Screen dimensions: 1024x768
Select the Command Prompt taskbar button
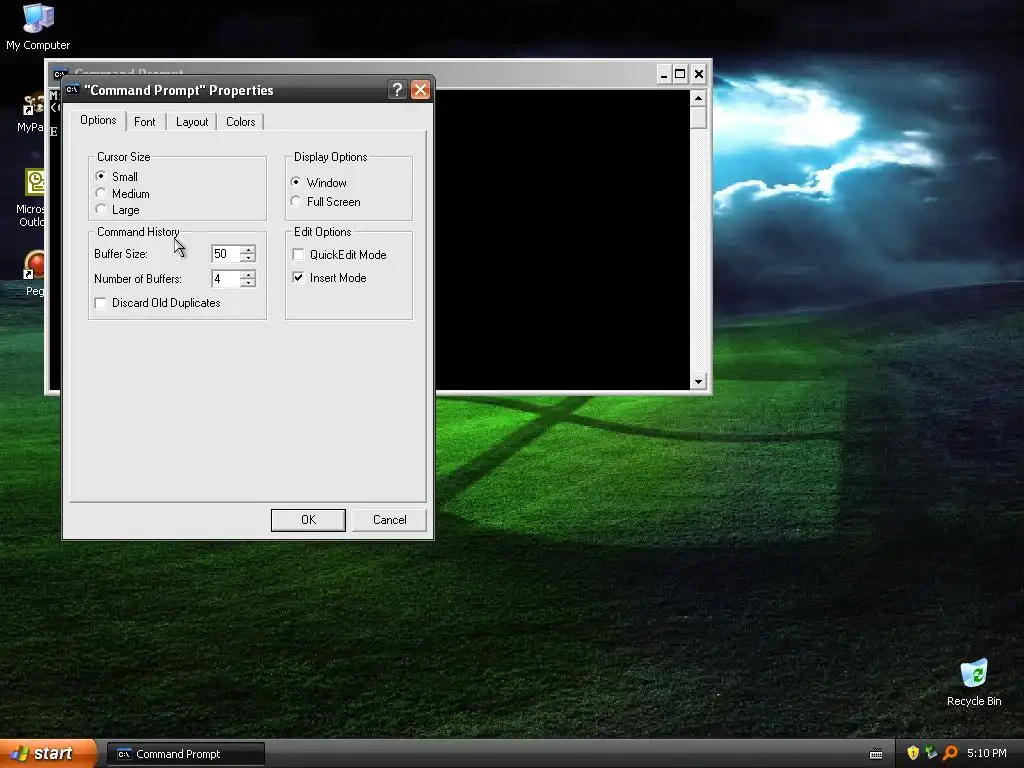click(185, 754)
